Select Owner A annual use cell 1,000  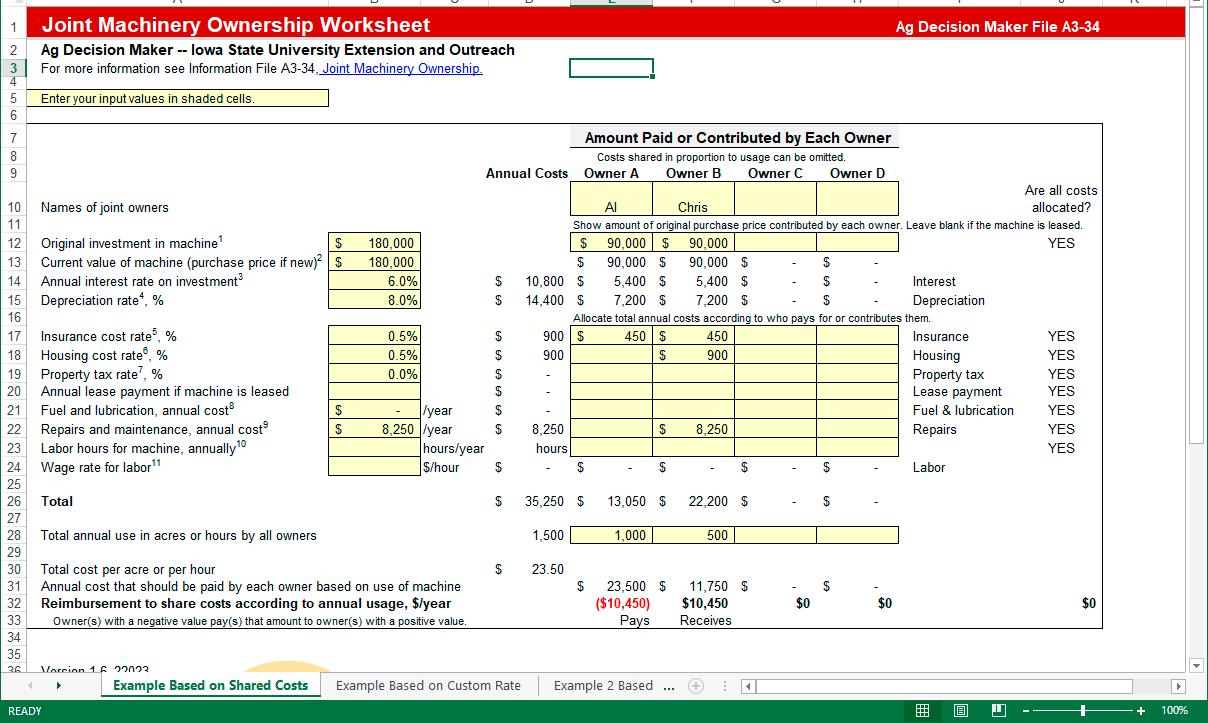pyautogui.click(x=611, y=535)
